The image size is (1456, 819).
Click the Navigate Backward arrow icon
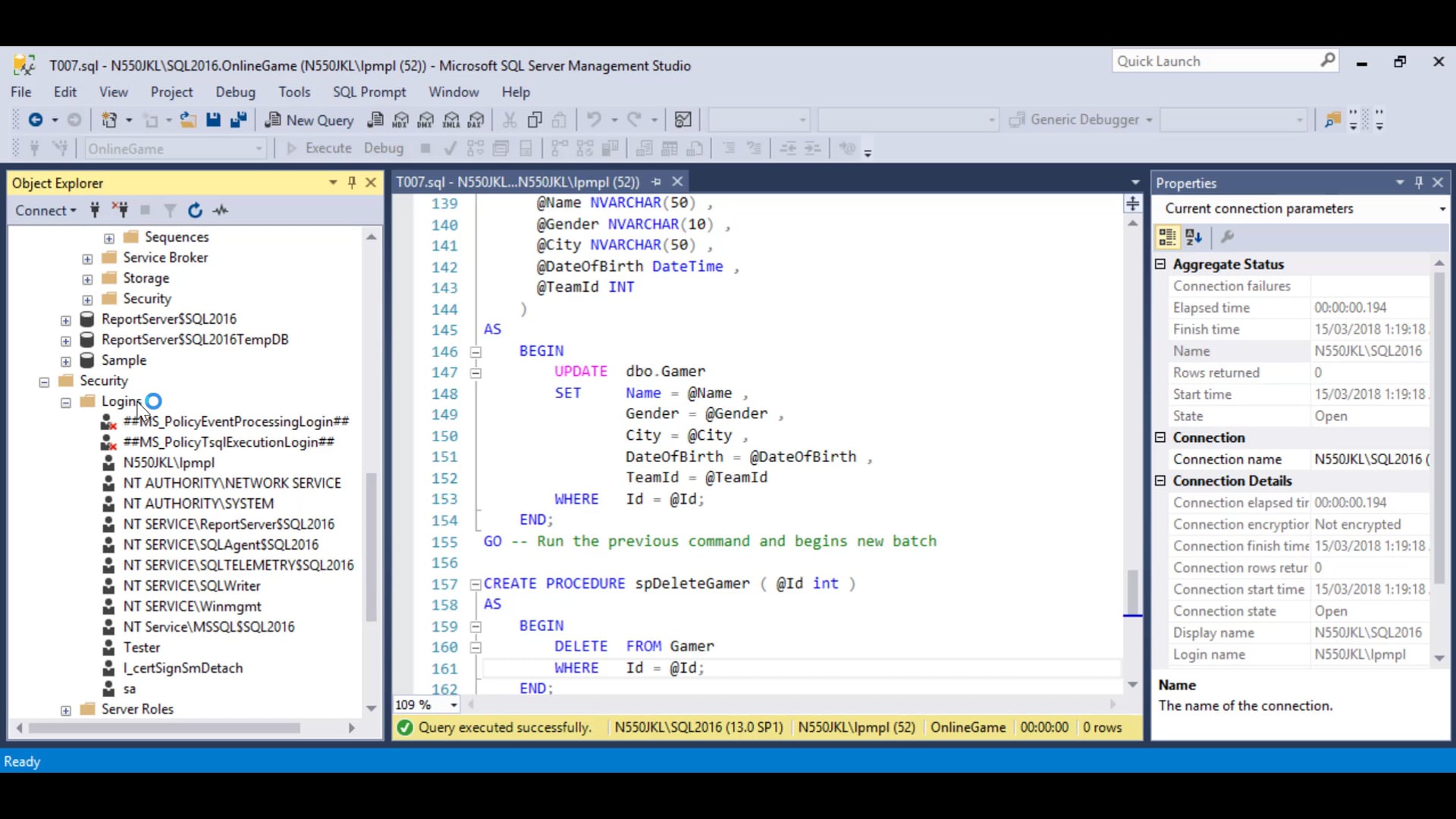[35, 120]
